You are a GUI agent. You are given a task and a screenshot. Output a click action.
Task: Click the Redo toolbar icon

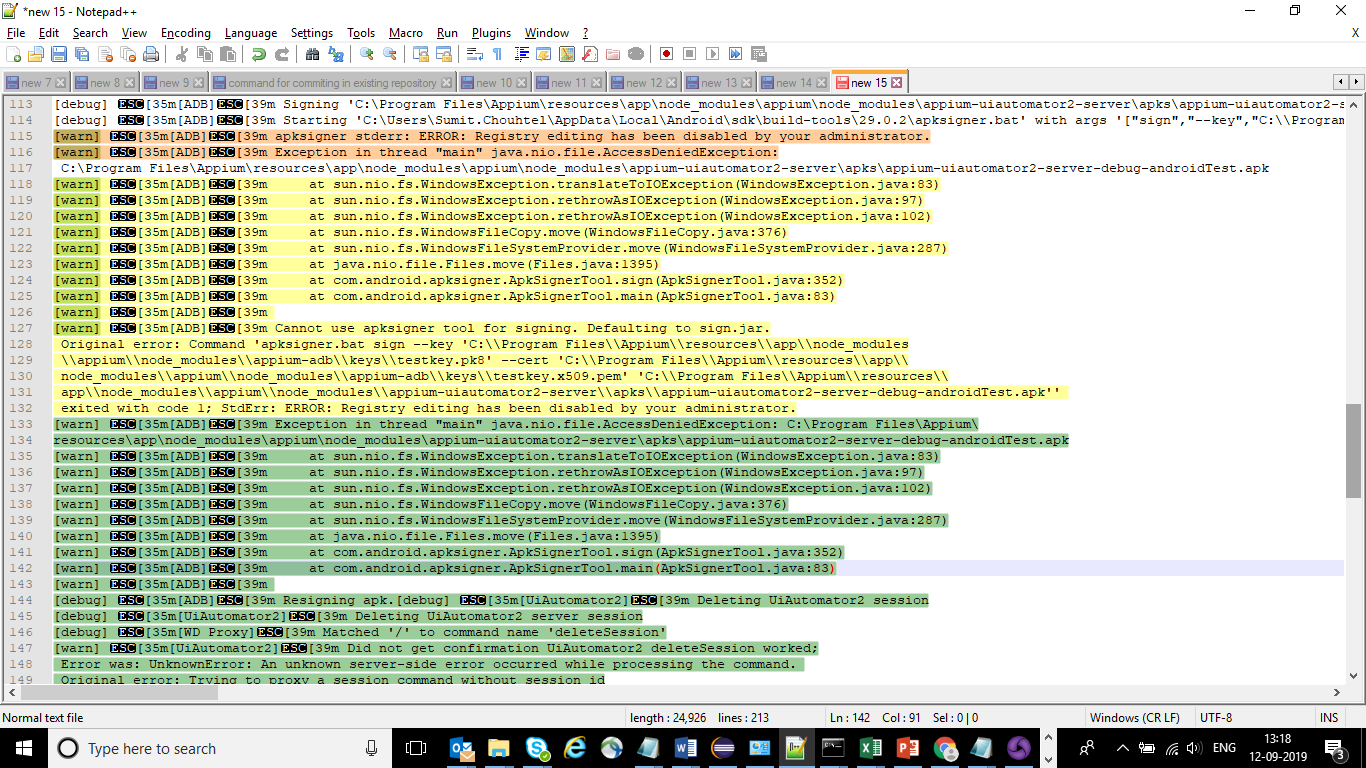(282, 54)
